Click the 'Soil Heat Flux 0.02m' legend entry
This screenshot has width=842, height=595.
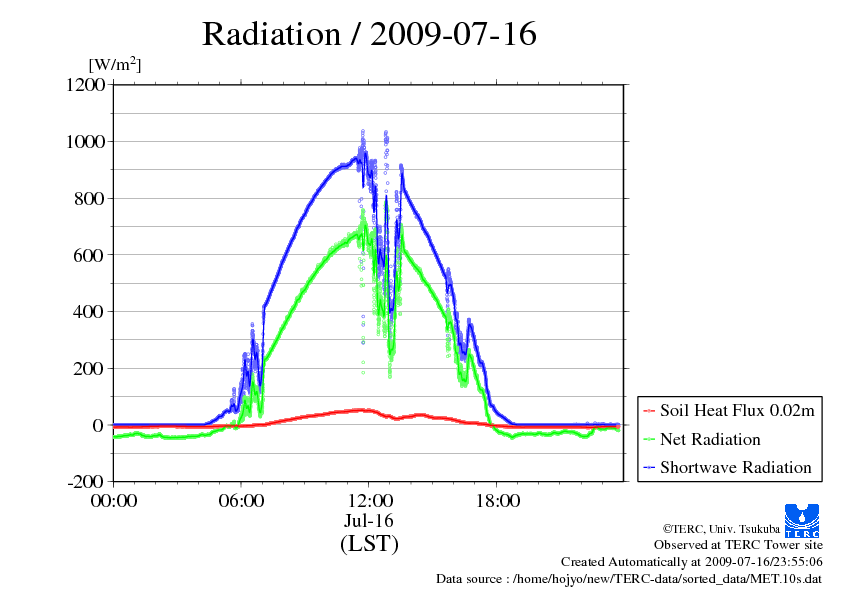[x=729, y=411]
